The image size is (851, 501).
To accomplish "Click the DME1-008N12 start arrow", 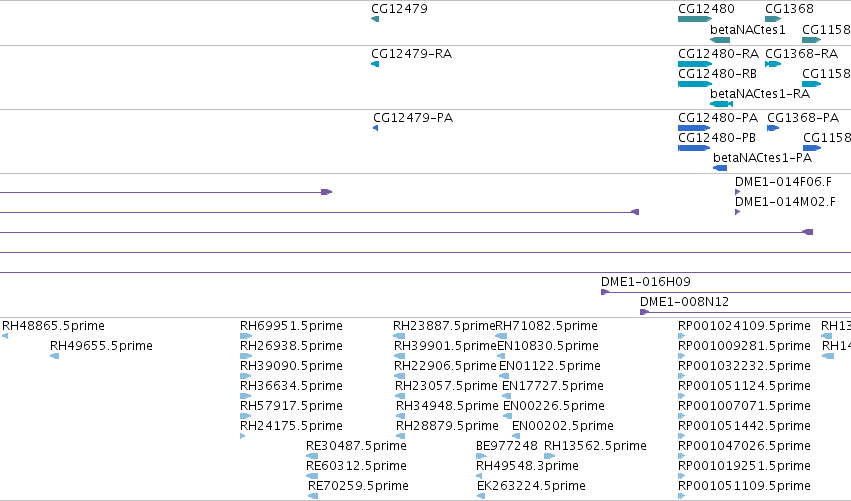I will click(644, 312).
